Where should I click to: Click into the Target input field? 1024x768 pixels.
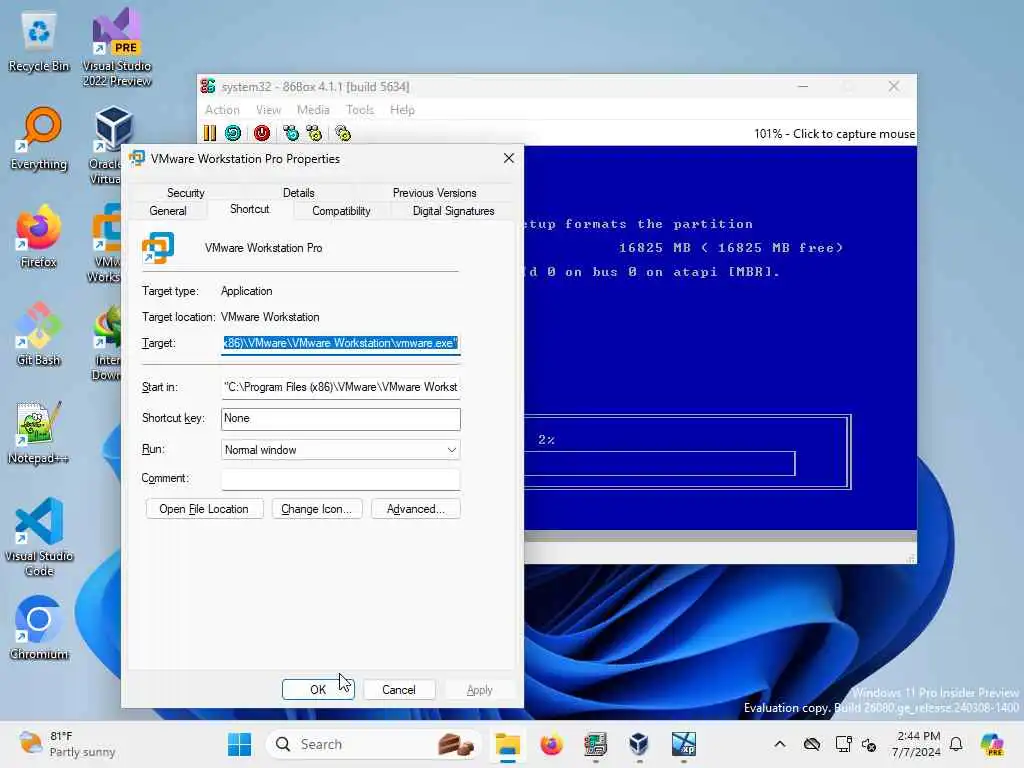coord(341,343)
